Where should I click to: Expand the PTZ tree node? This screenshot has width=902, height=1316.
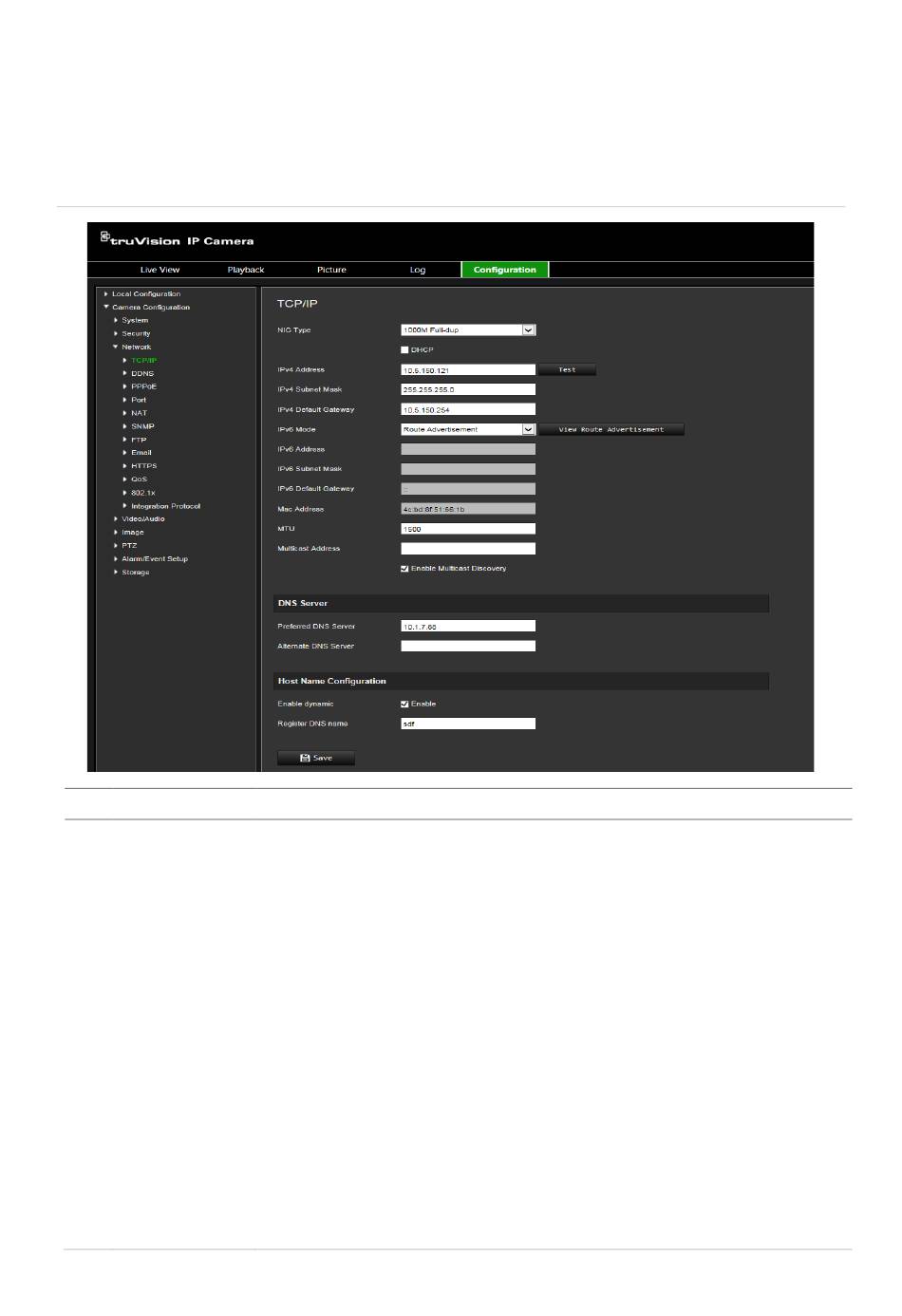[x=129, y=546]
